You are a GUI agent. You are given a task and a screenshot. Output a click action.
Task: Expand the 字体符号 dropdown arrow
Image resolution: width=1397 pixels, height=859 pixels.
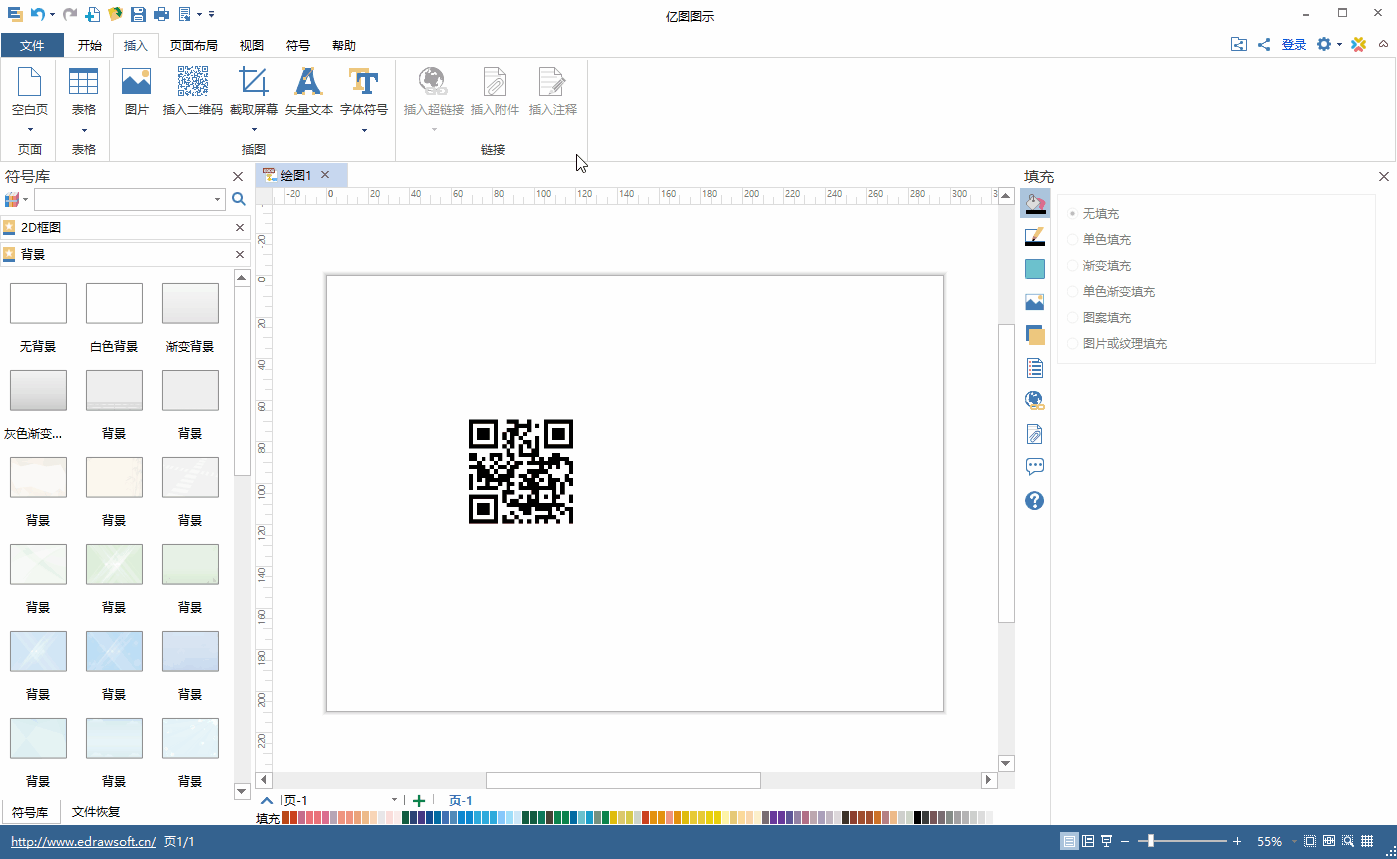tap(364, 130)
